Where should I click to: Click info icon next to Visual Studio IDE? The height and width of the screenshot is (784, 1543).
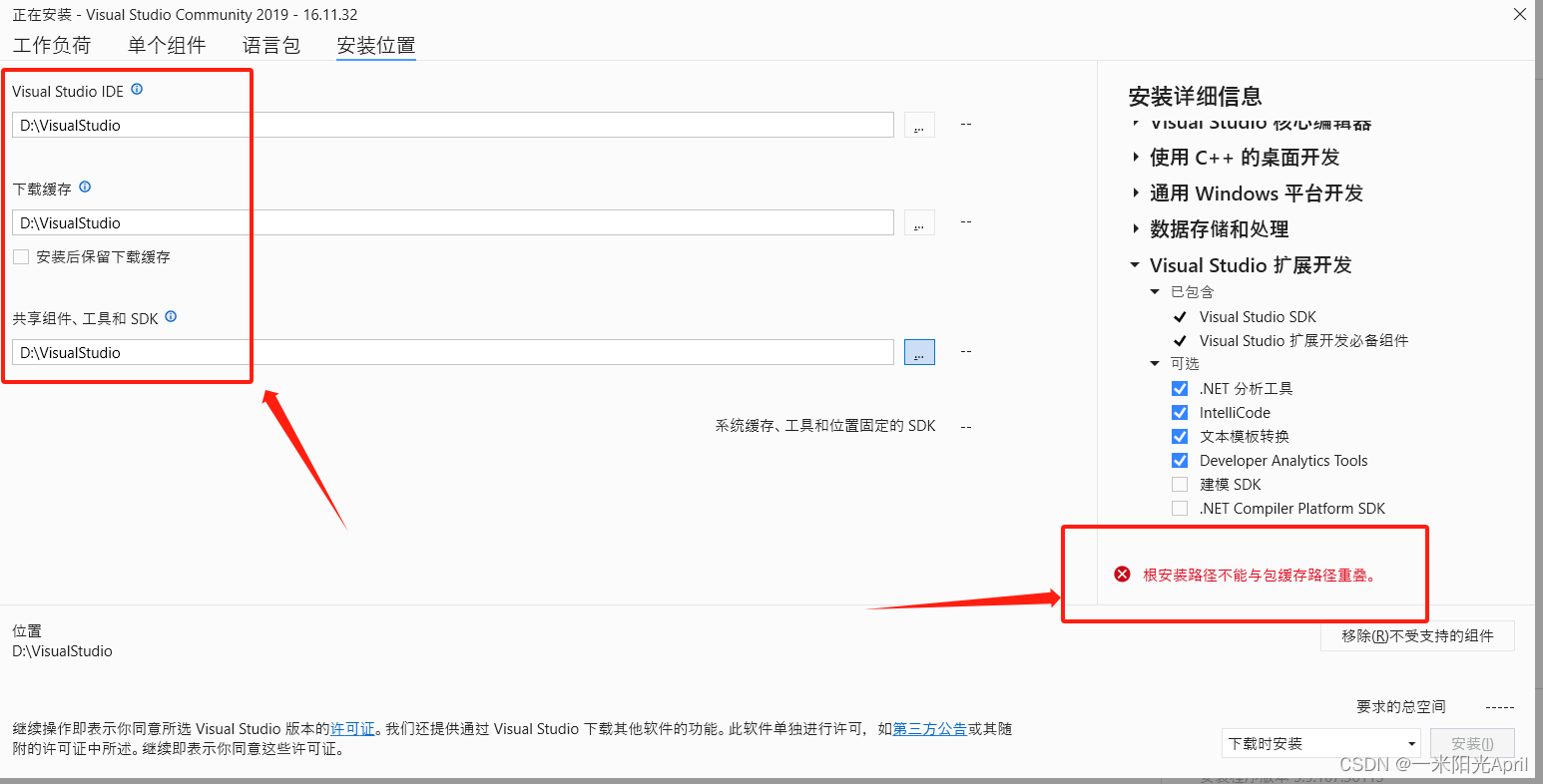click(x=138, y=89)
